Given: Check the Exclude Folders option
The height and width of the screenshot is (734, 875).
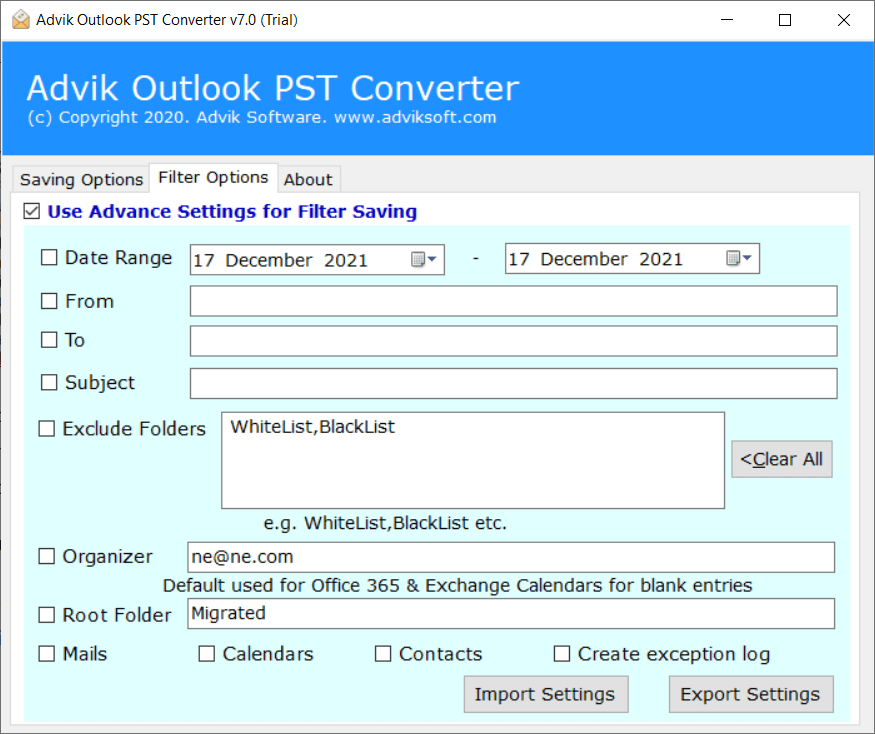Looking at the screenshot, I should pyautogui.click(x=46, y=429).
